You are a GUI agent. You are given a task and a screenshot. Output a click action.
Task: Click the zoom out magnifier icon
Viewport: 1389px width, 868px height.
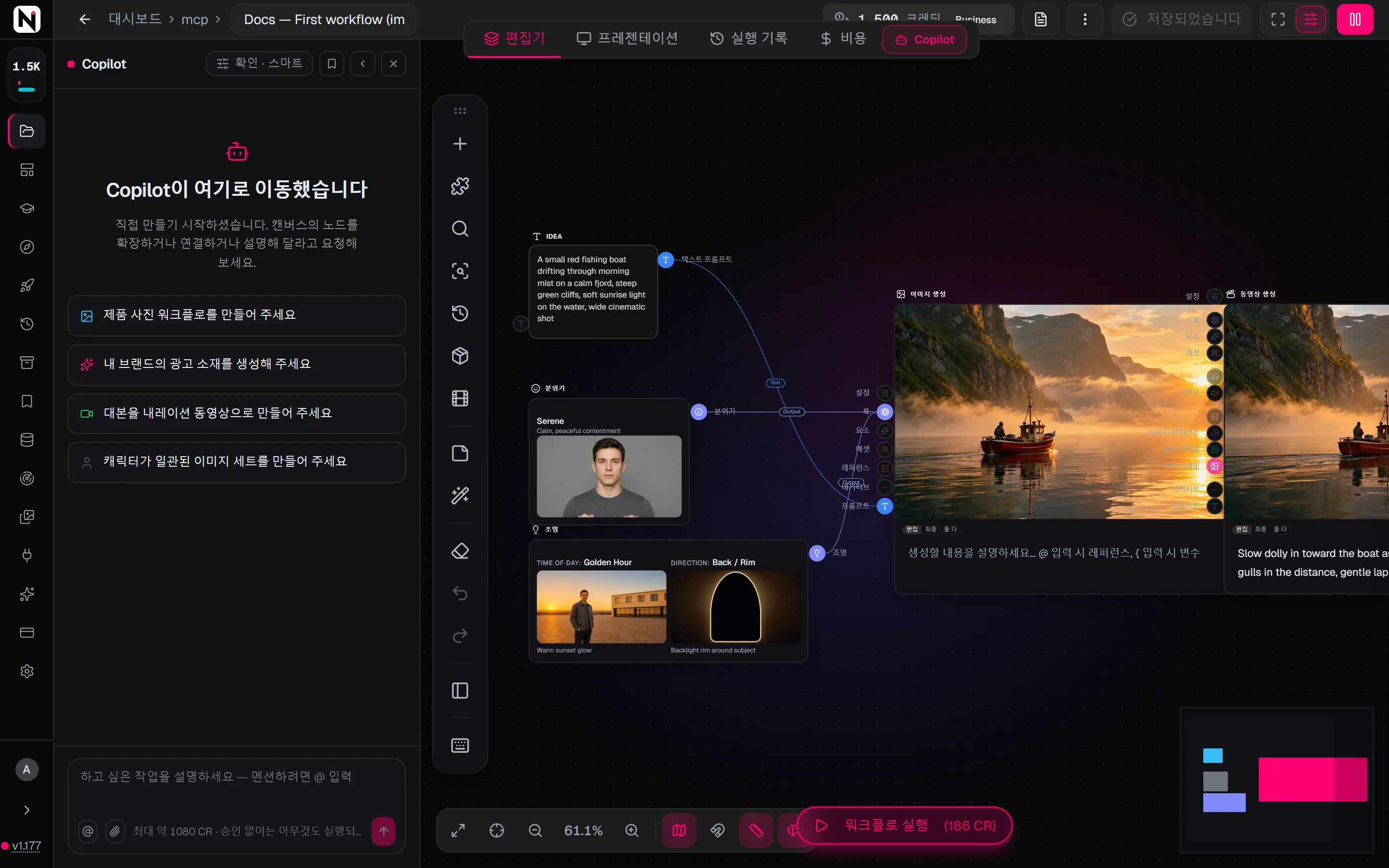535,831
